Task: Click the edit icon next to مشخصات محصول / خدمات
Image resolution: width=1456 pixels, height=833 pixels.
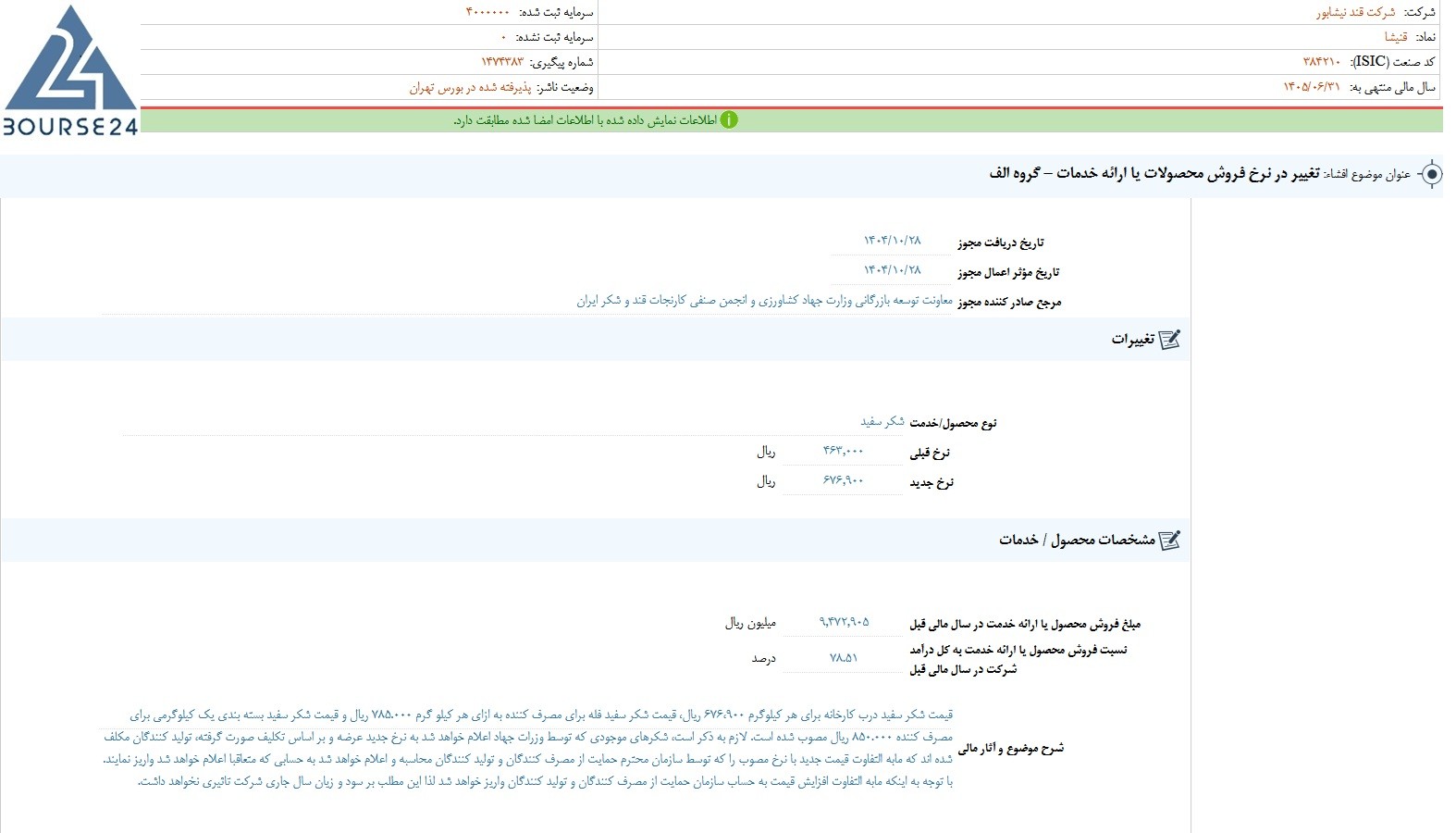Action: tap(1169, 540)
